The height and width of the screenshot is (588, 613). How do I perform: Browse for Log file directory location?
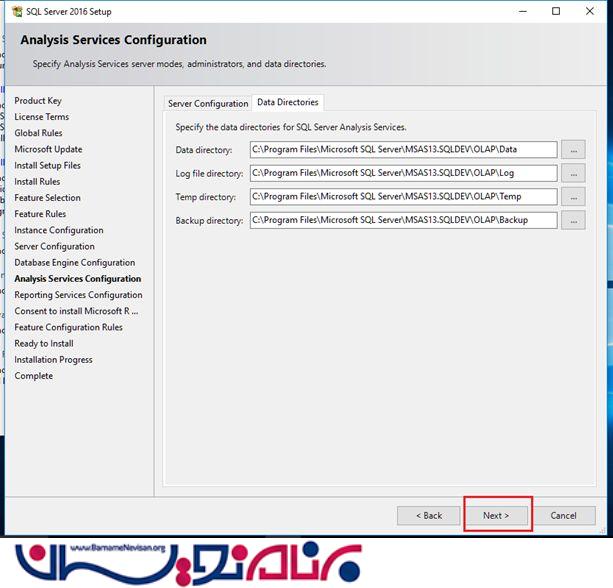[x=573, y=173]
